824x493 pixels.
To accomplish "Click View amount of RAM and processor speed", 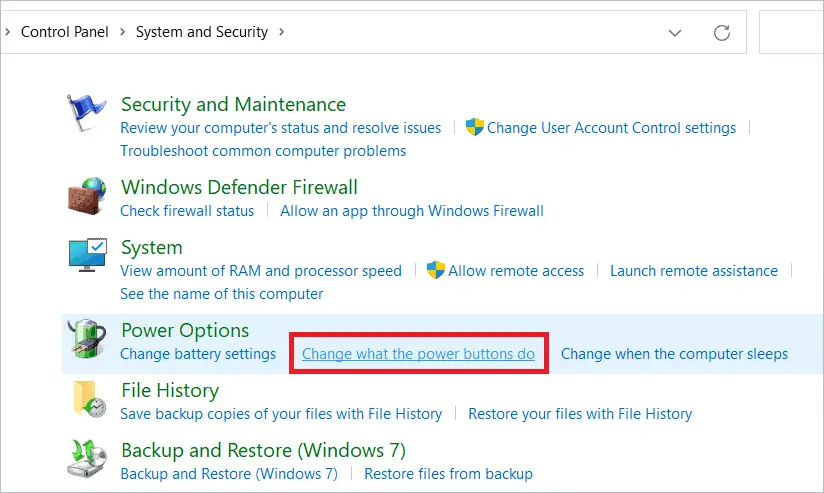I will click(x=261, y=271).
